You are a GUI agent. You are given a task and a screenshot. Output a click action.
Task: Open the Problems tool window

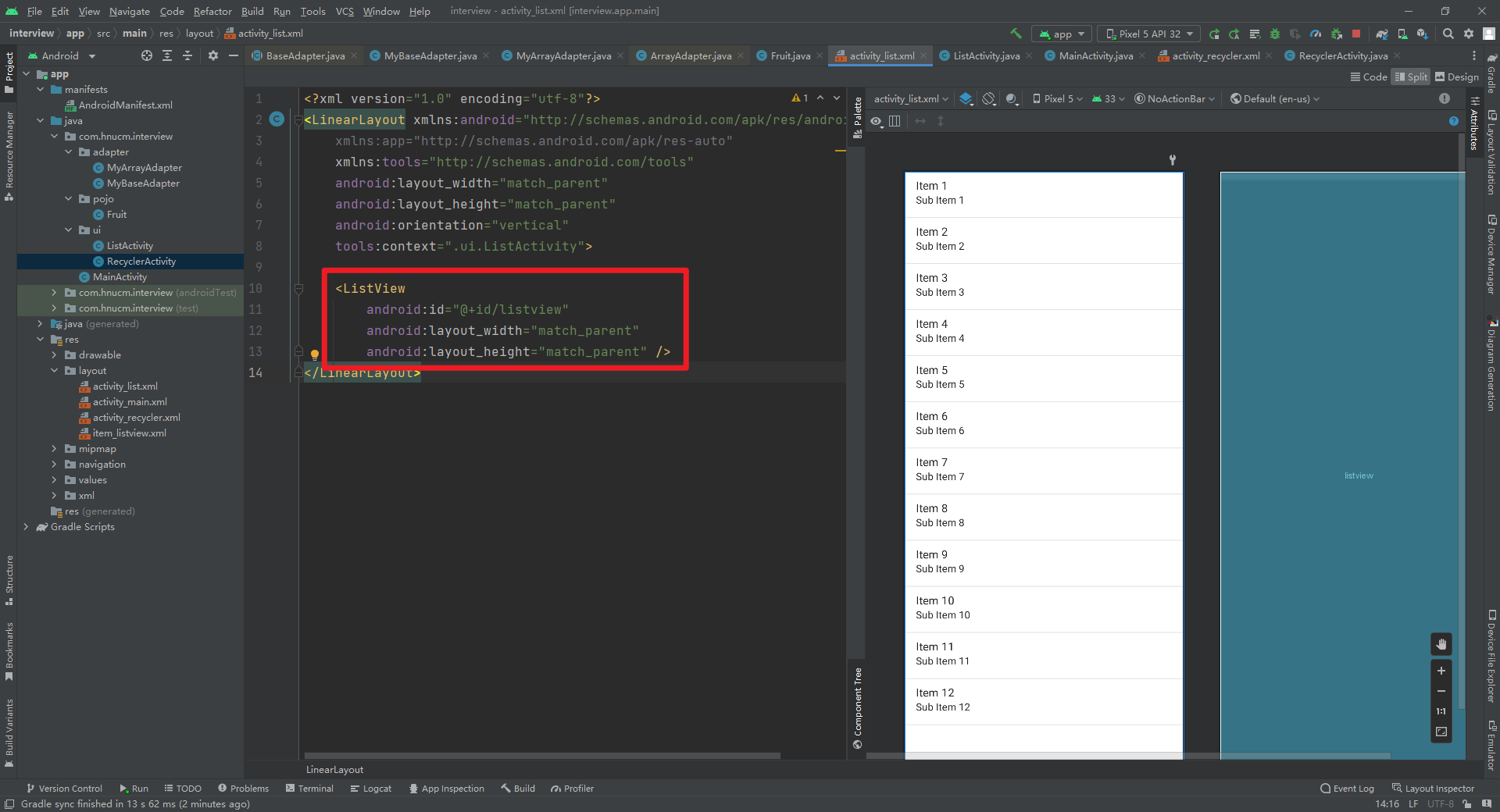click(243, 789)
